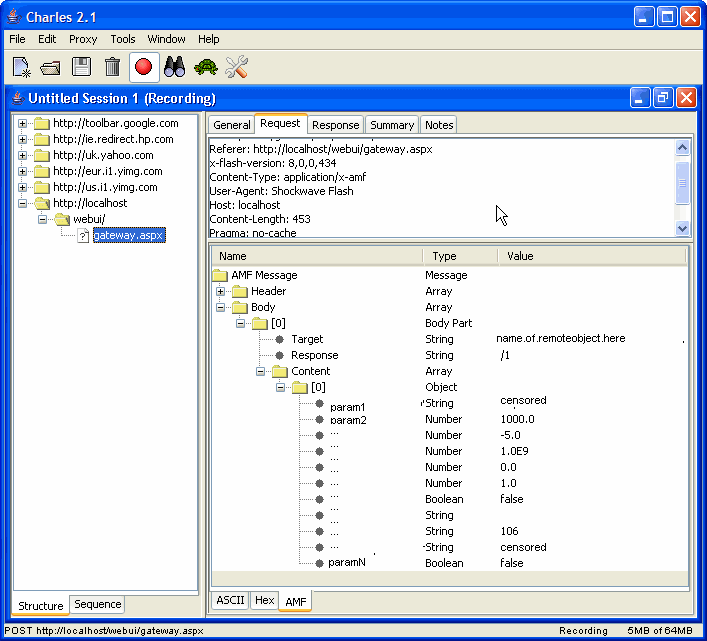Open the Edit menu
707x641 pixels.
click(47, 39)
